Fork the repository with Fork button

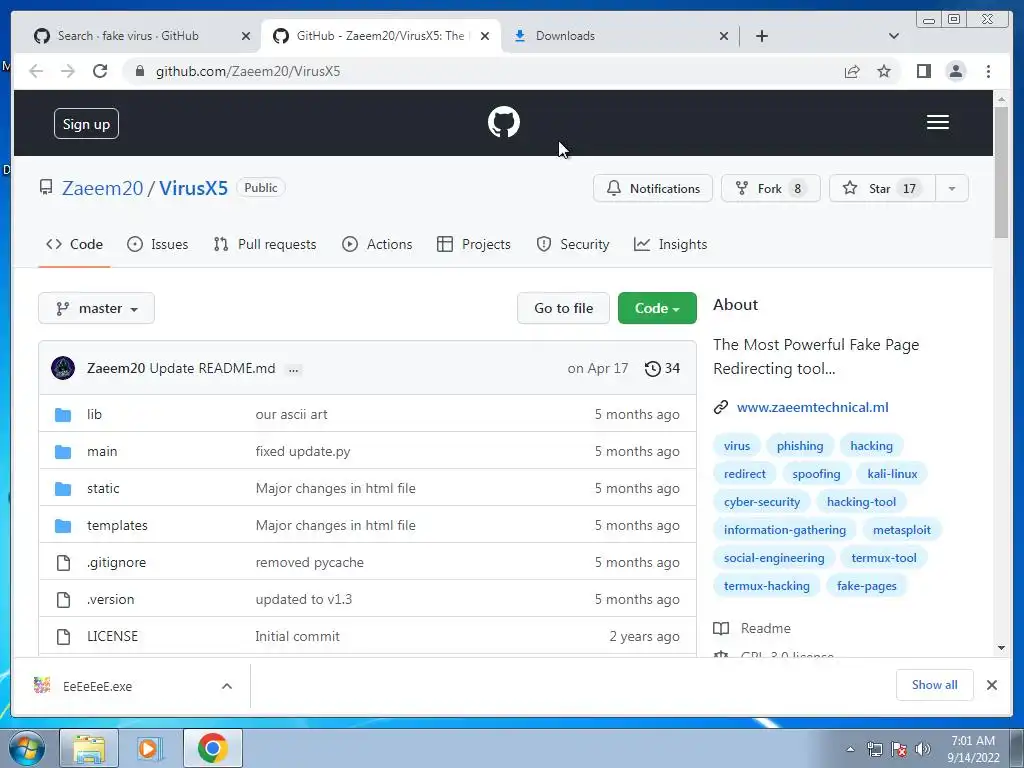[771, 188]
